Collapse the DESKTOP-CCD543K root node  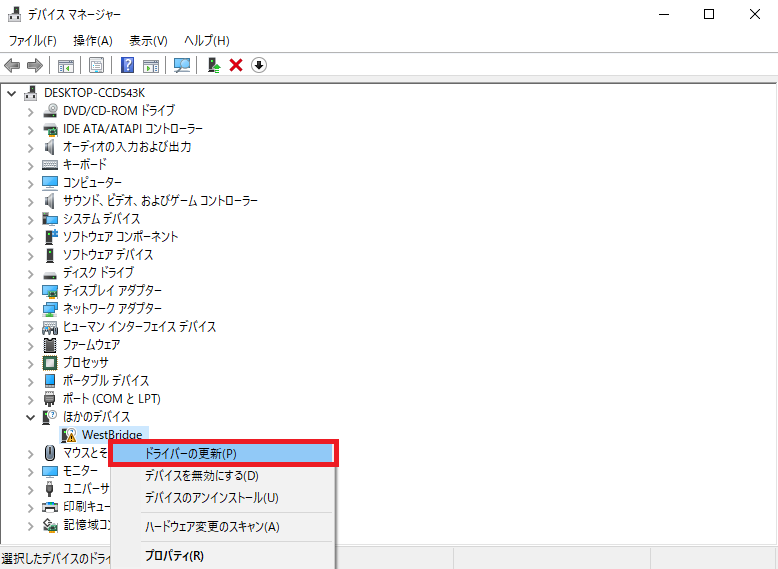(x=12, y=93)
